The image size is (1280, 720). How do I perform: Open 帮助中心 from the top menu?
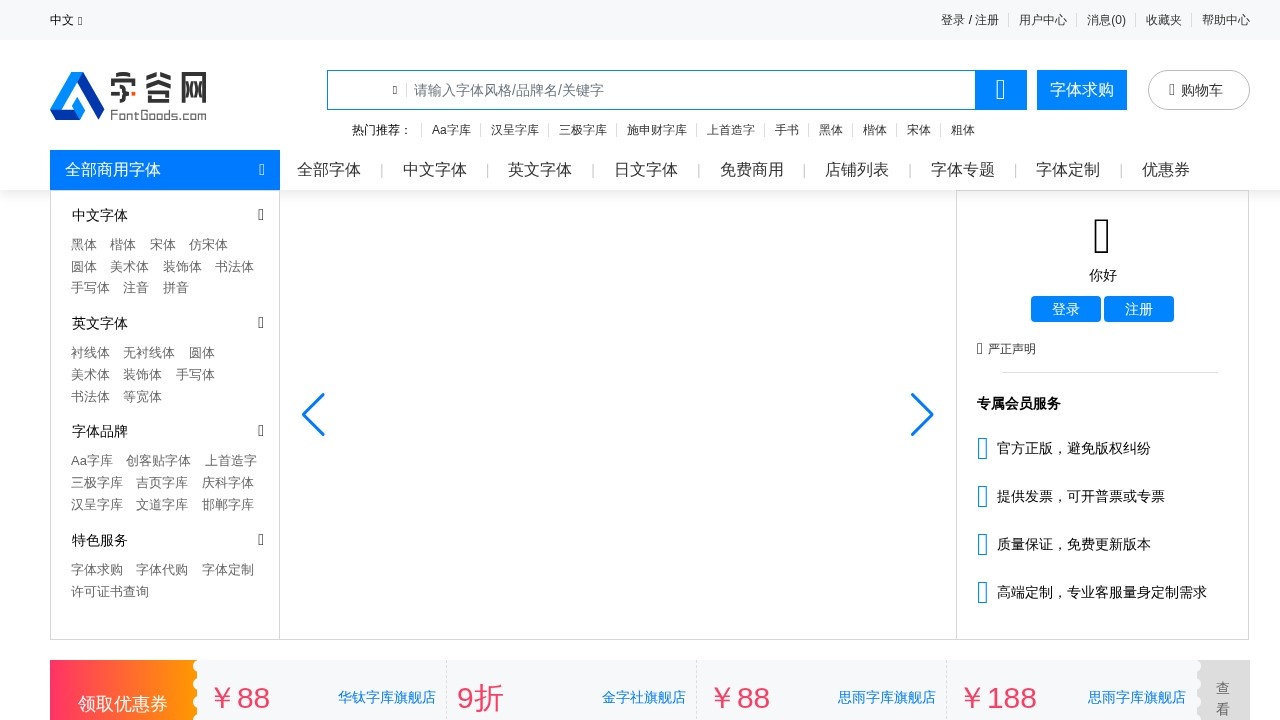pyautogui.click(x=1225, y=20)
